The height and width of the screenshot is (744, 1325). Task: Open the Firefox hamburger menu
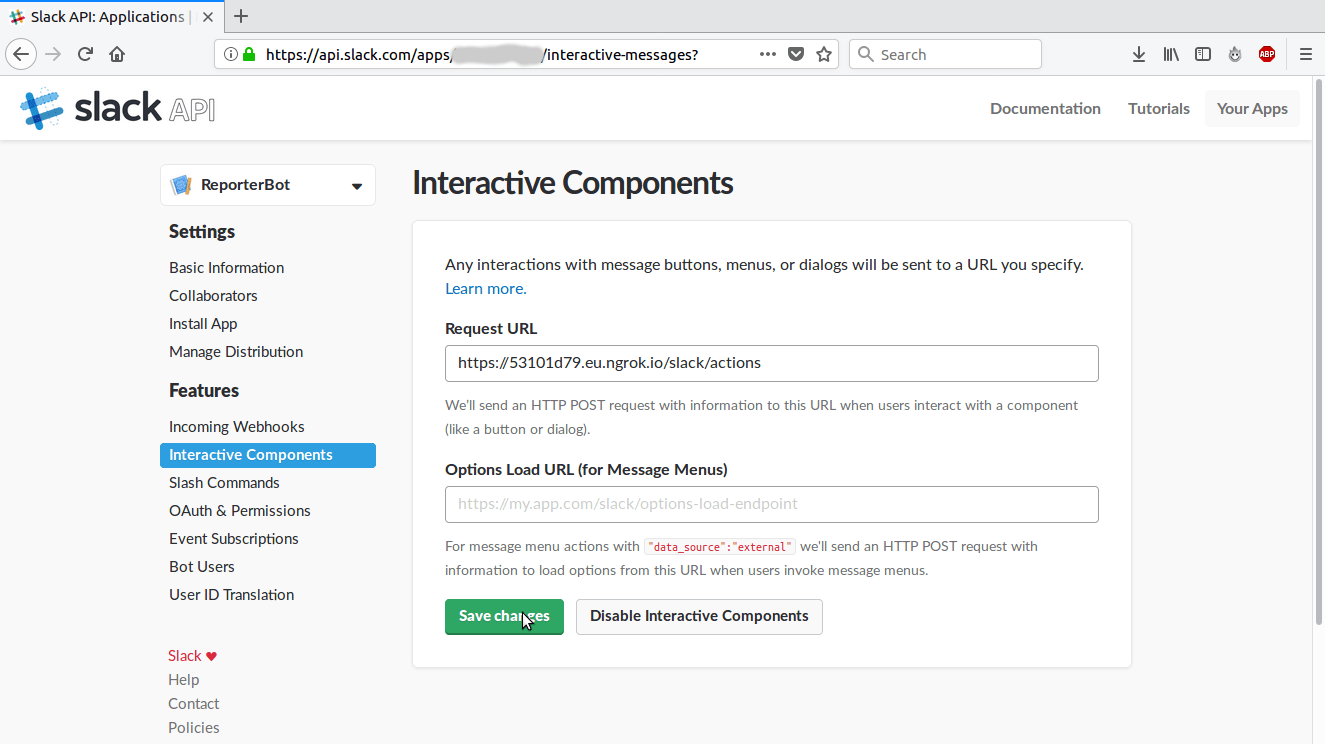click(1305, 54)
